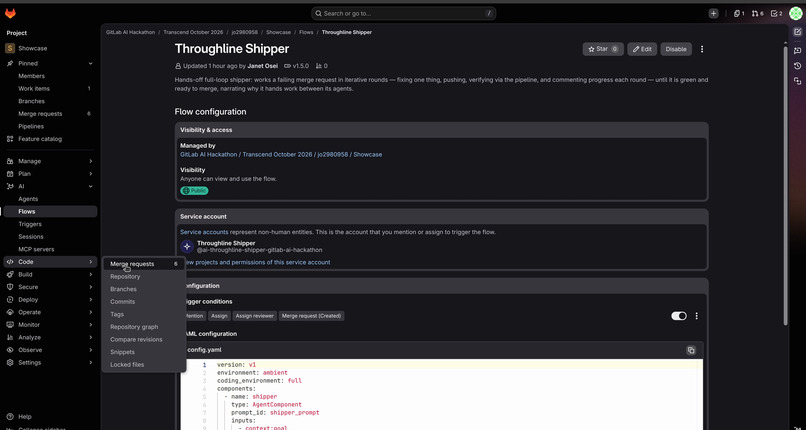Toggle the trigger conditions switch

[679, 316]
